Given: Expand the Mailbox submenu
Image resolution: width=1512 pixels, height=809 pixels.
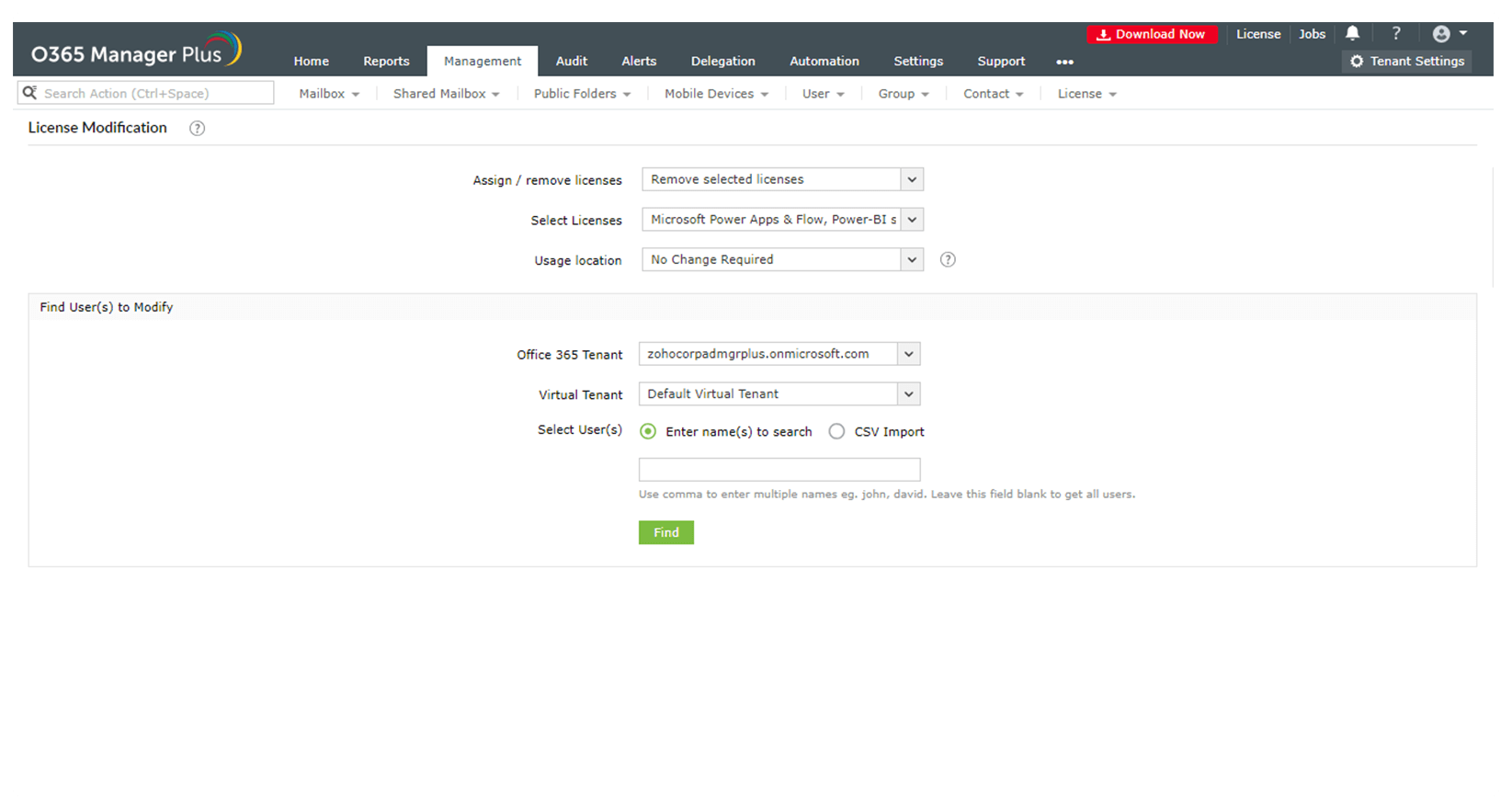Looking at the screenshot, I should [329, 94].
